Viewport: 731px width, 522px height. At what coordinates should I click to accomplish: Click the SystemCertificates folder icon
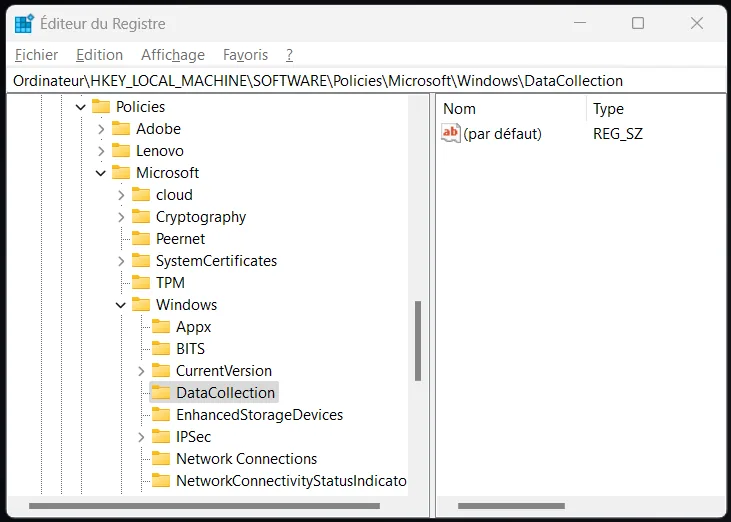[141, 261]
